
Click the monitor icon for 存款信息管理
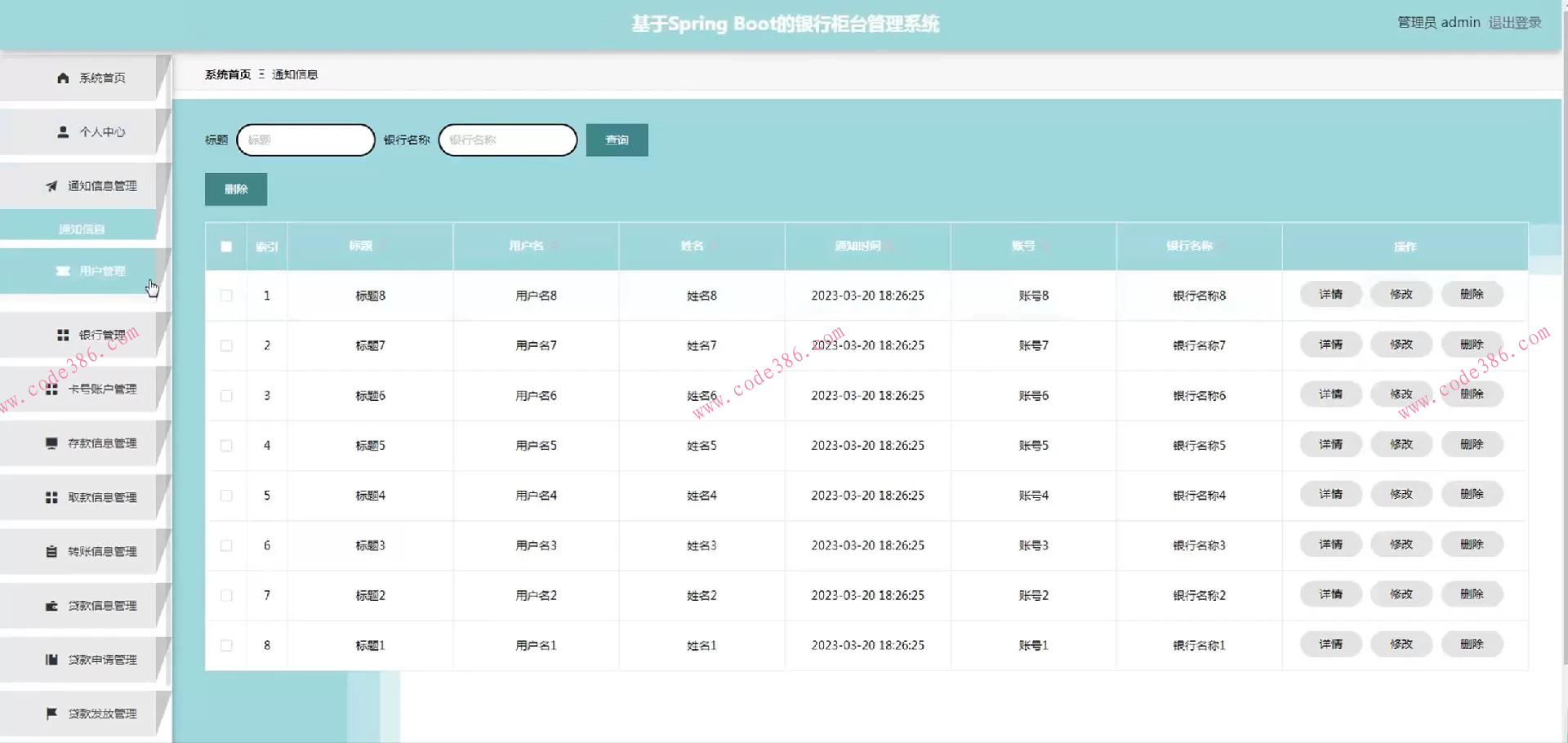click(51, 443)
